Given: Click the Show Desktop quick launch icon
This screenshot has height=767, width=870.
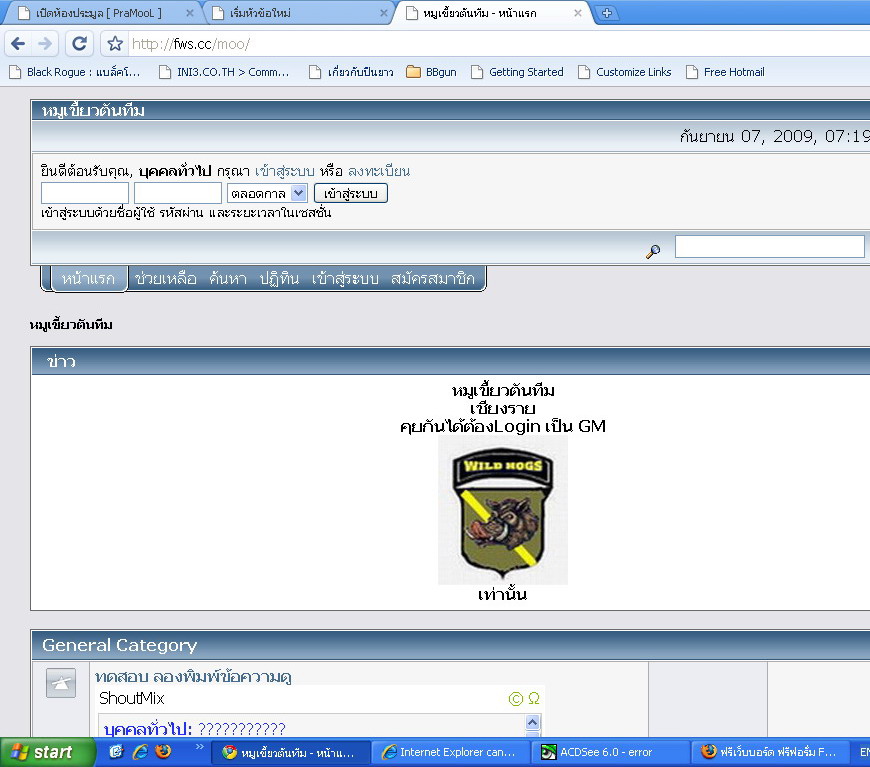Looking at the screenshot, I should [x=116, y=751].
